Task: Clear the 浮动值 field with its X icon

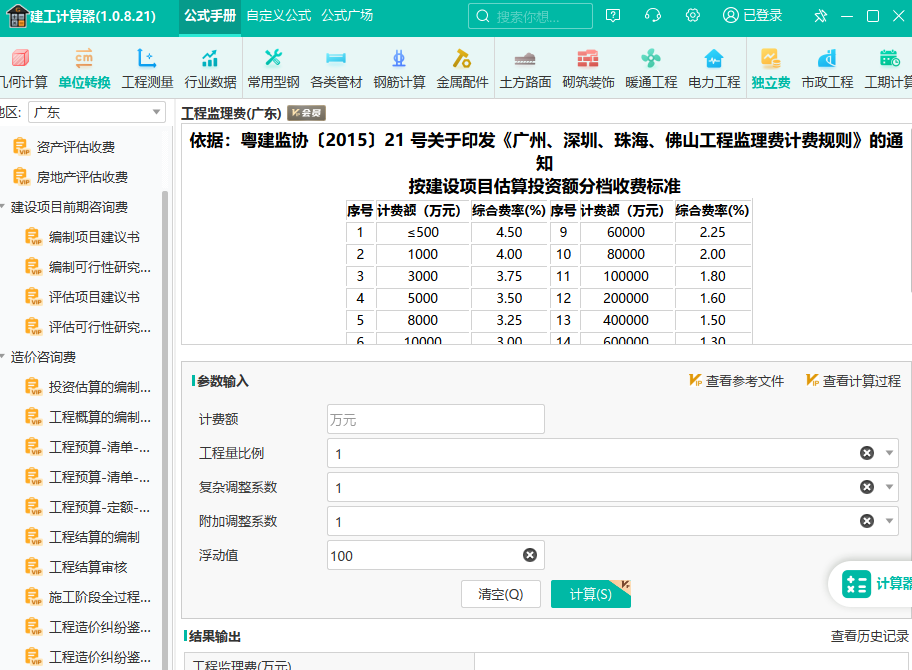Action: point(529,555)
